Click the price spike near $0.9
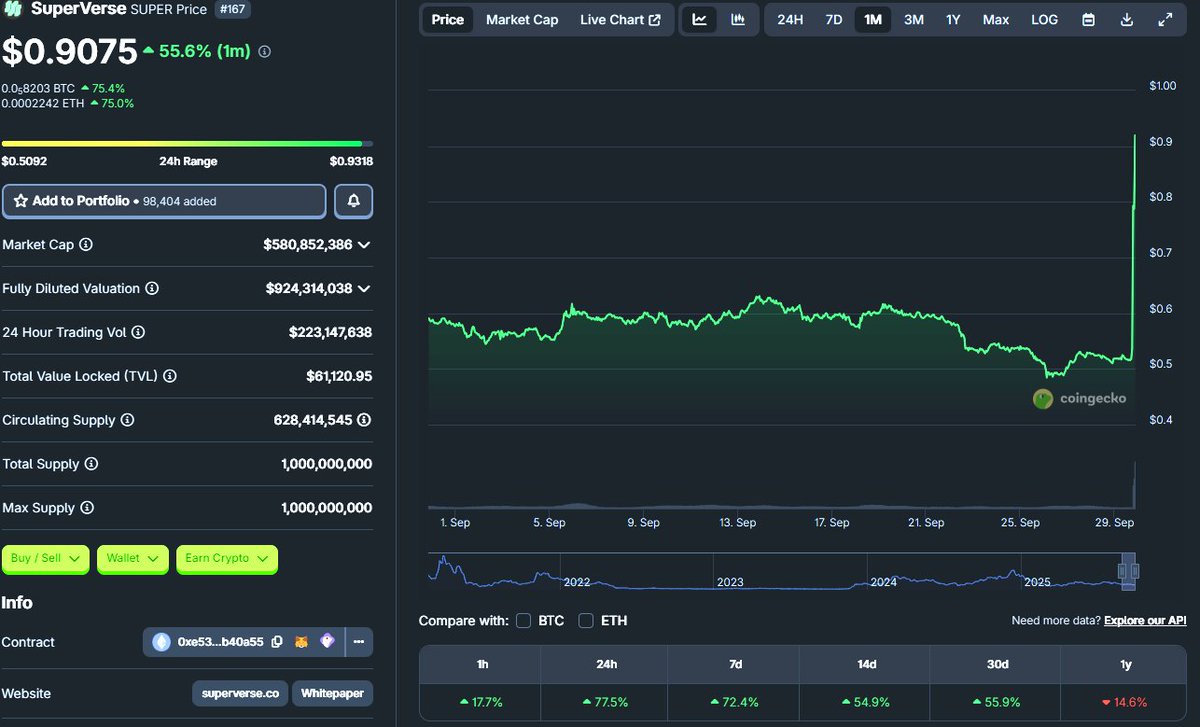The height and width of the screenshot is (727, 1200). click(1134, 140)
